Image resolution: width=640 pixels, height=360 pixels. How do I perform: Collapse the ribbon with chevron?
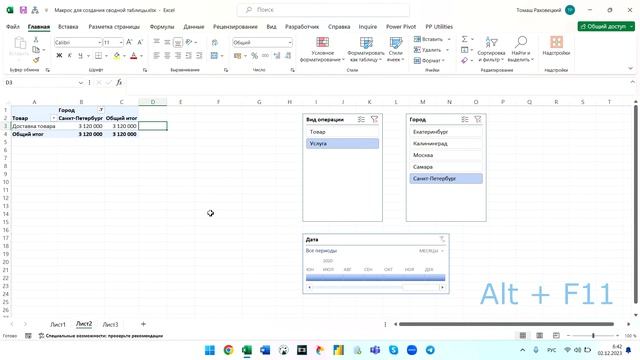pos(630,69)
